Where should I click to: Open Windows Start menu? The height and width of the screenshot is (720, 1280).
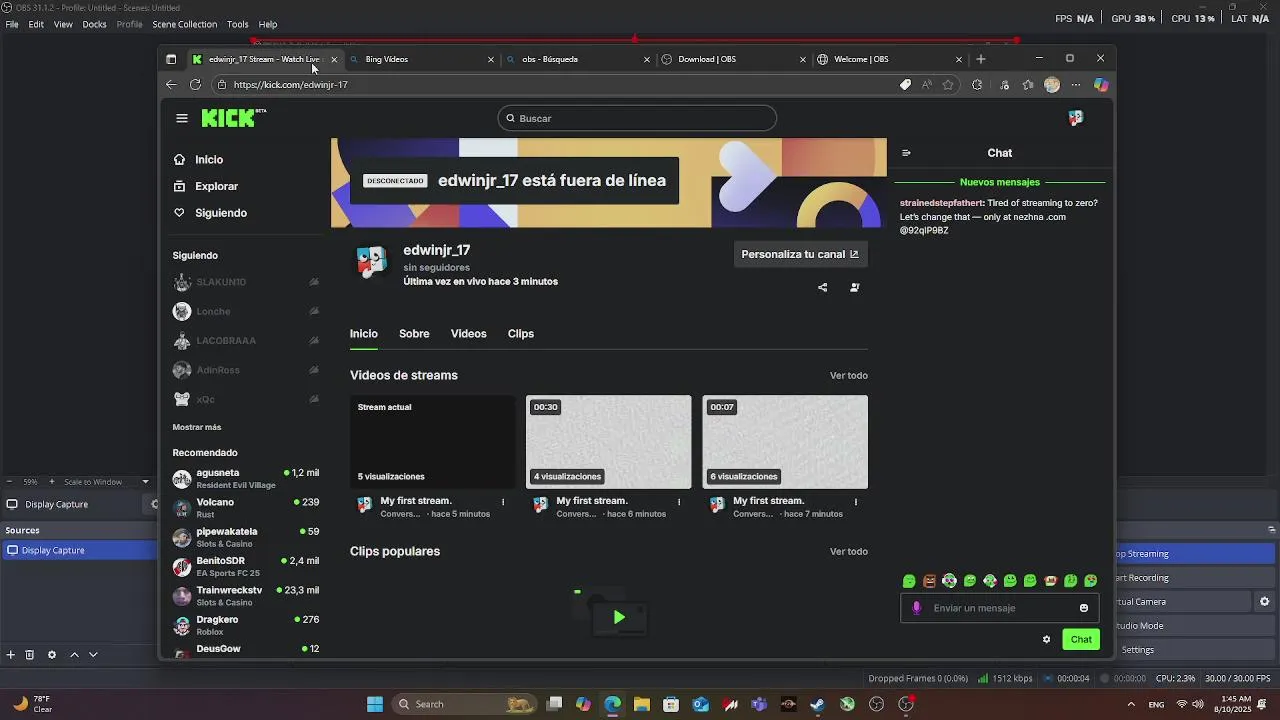click(x=375, y=704)
